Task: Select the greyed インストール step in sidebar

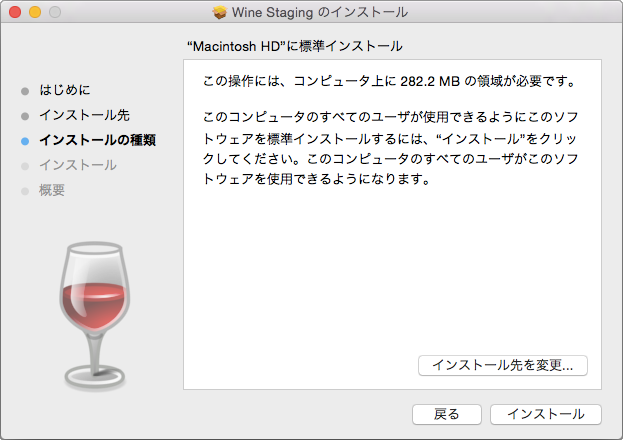Action: pos(78,165)
